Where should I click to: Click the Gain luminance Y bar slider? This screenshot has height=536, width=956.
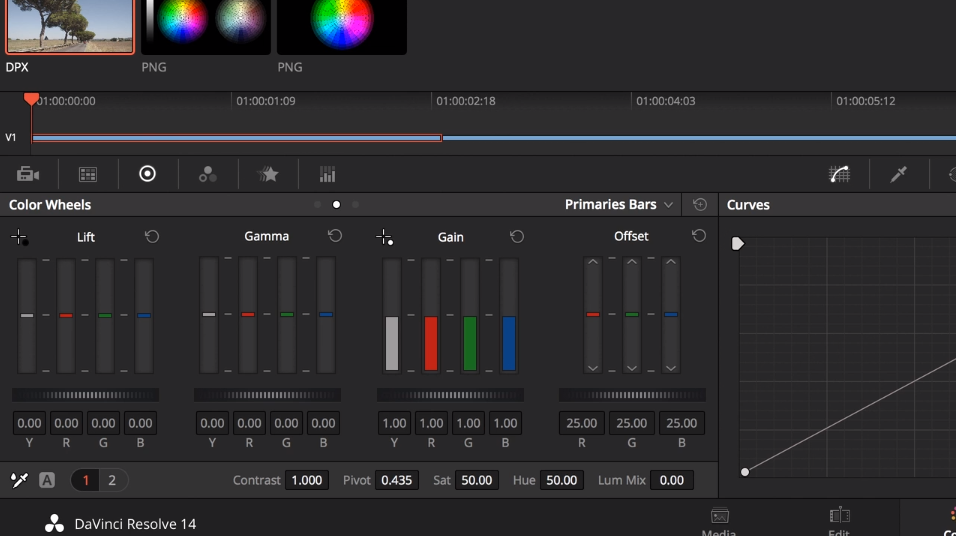392,315
